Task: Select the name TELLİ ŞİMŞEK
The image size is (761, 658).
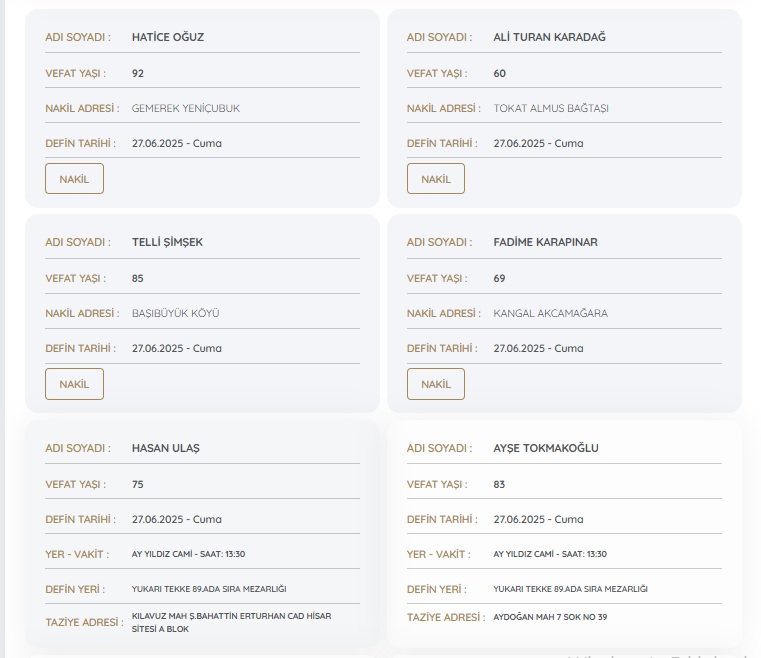Action: point(167,242)
